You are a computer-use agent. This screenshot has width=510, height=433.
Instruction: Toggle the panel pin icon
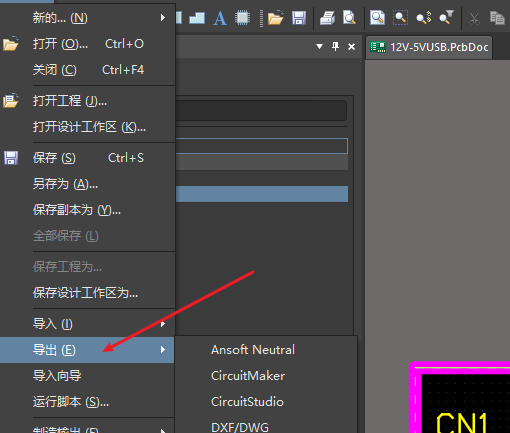coord(335,46)
